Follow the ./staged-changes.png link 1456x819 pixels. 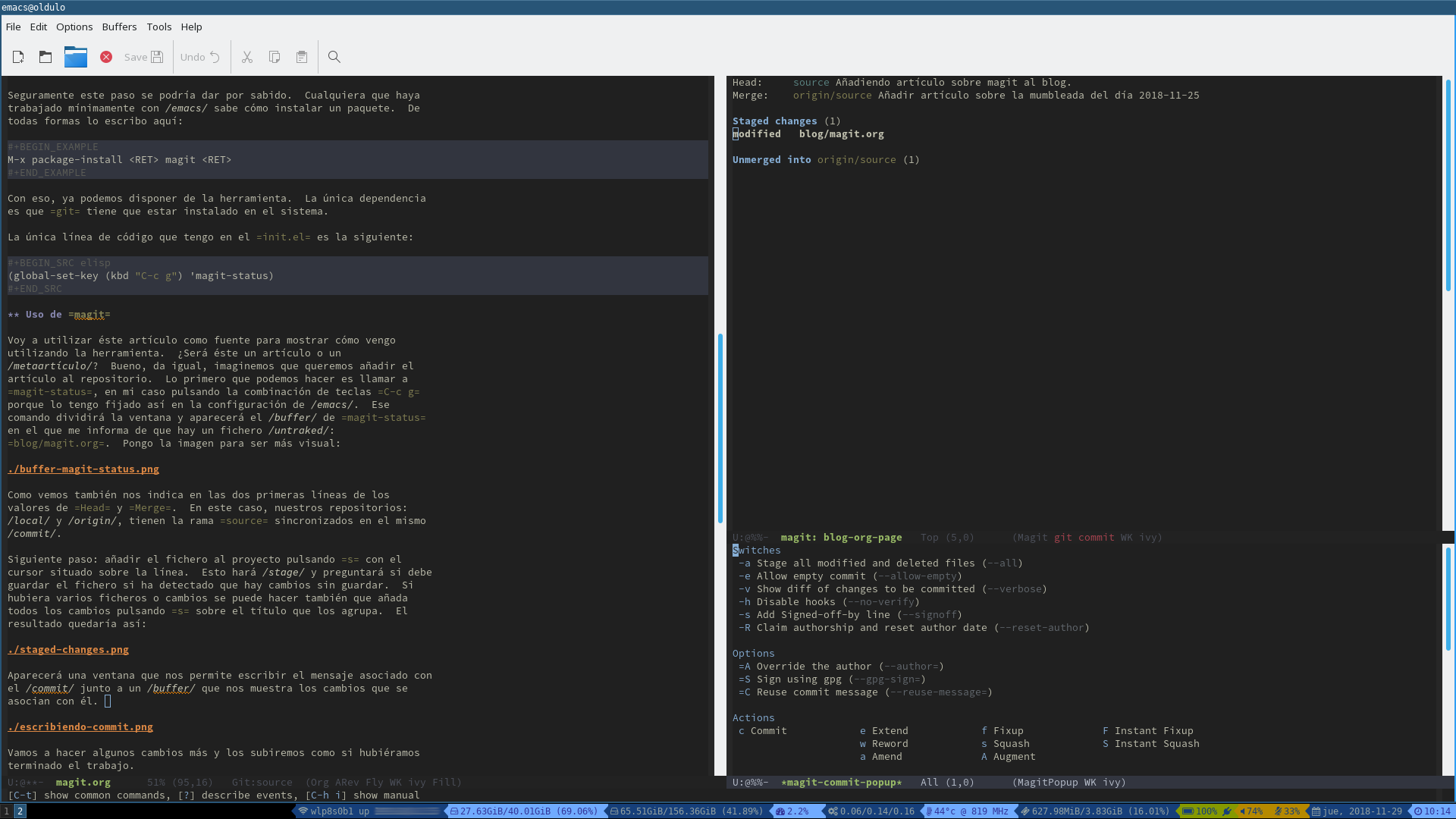pyautogui.click(x=68, y=650)
